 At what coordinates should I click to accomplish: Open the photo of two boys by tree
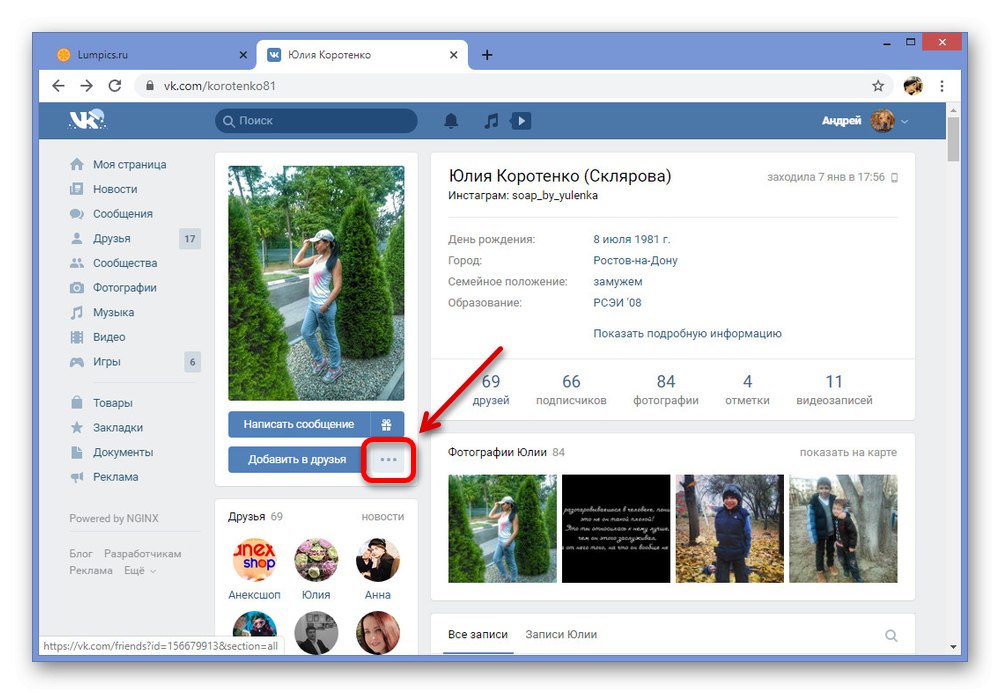tap(843, 528)
